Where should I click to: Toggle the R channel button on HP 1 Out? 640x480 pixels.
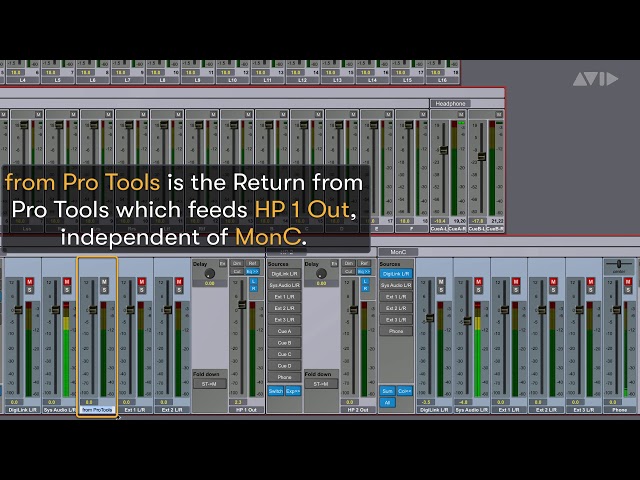(253, 289)
